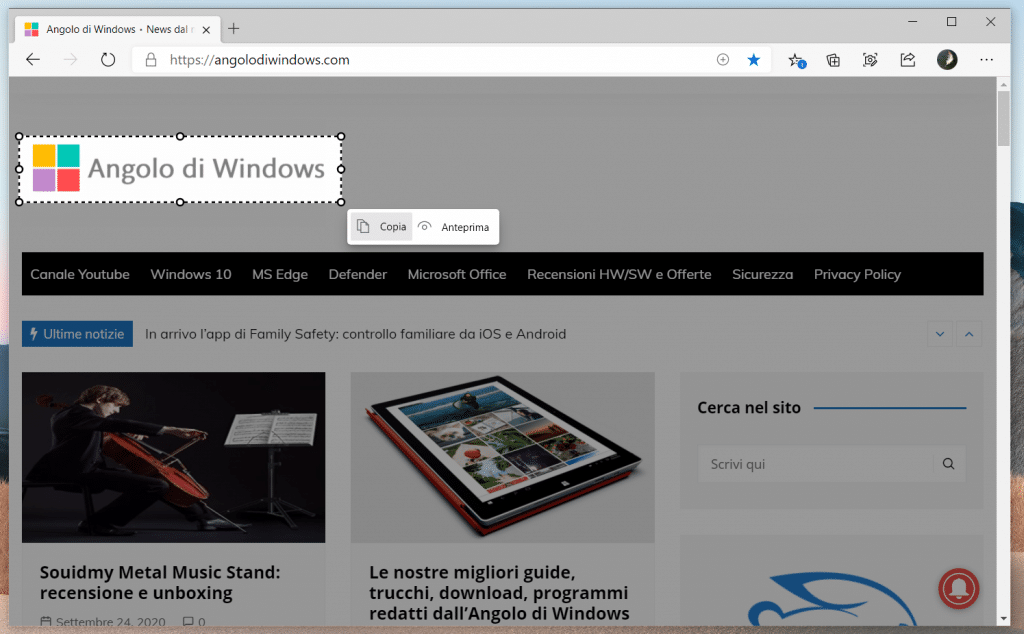
Task: Open the user profile avatar
Action: [946, 60]
